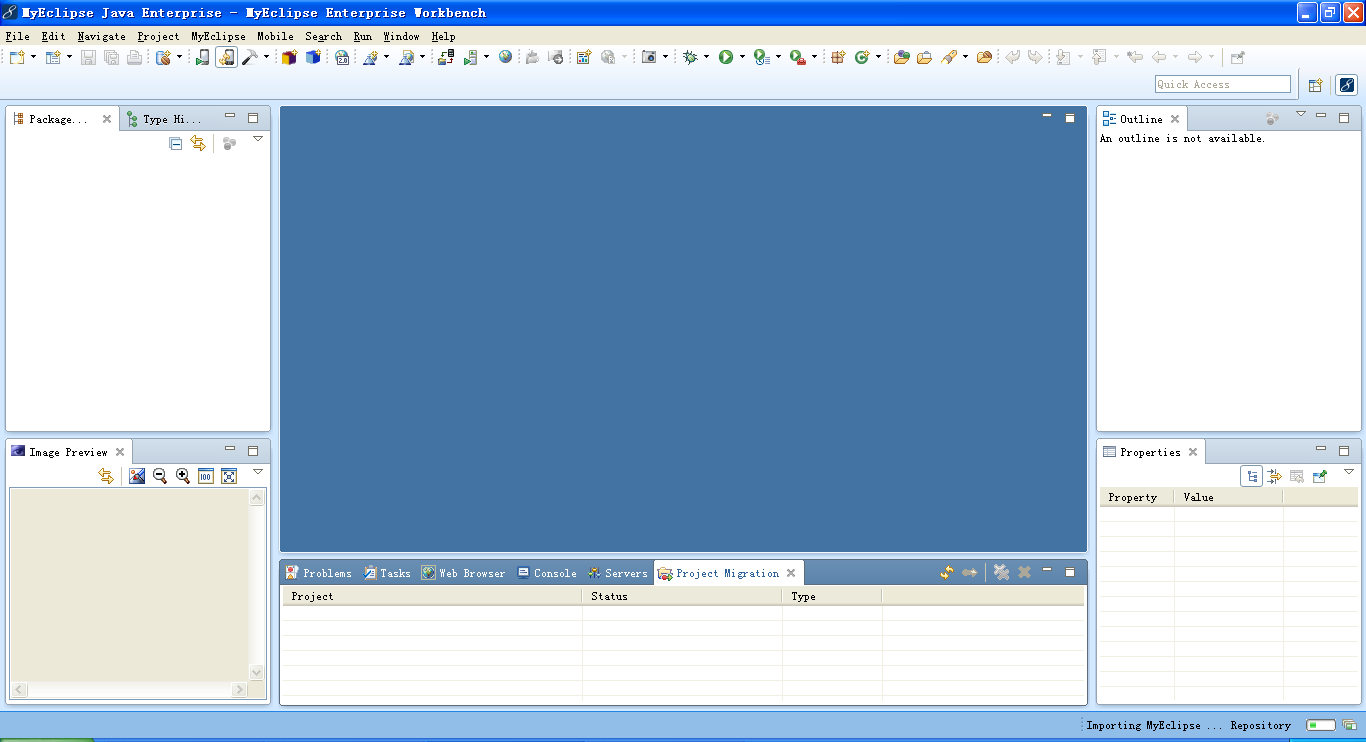Image resolution: width=1366 pixels, height=742 pixels.
Task: Toggle Link with Editor in Package Explorer
Action: (198, 144)
